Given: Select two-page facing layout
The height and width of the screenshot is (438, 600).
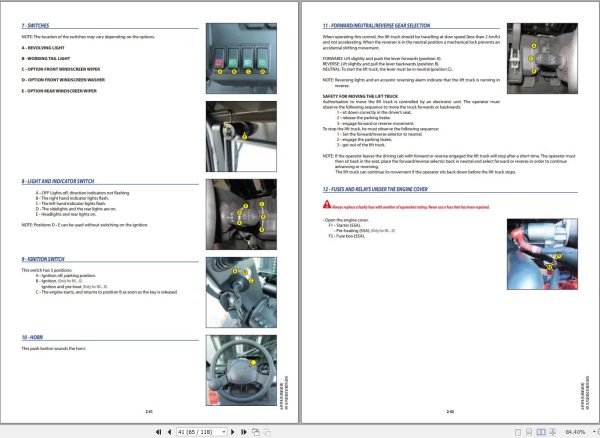Looking at the screenshot, I should (x=541, y=432).
